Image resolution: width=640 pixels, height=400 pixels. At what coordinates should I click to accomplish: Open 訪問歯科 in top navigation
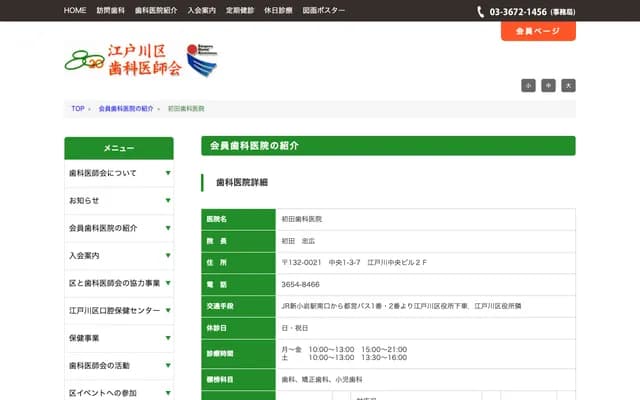pyautogui.click(x=110, y=10)
